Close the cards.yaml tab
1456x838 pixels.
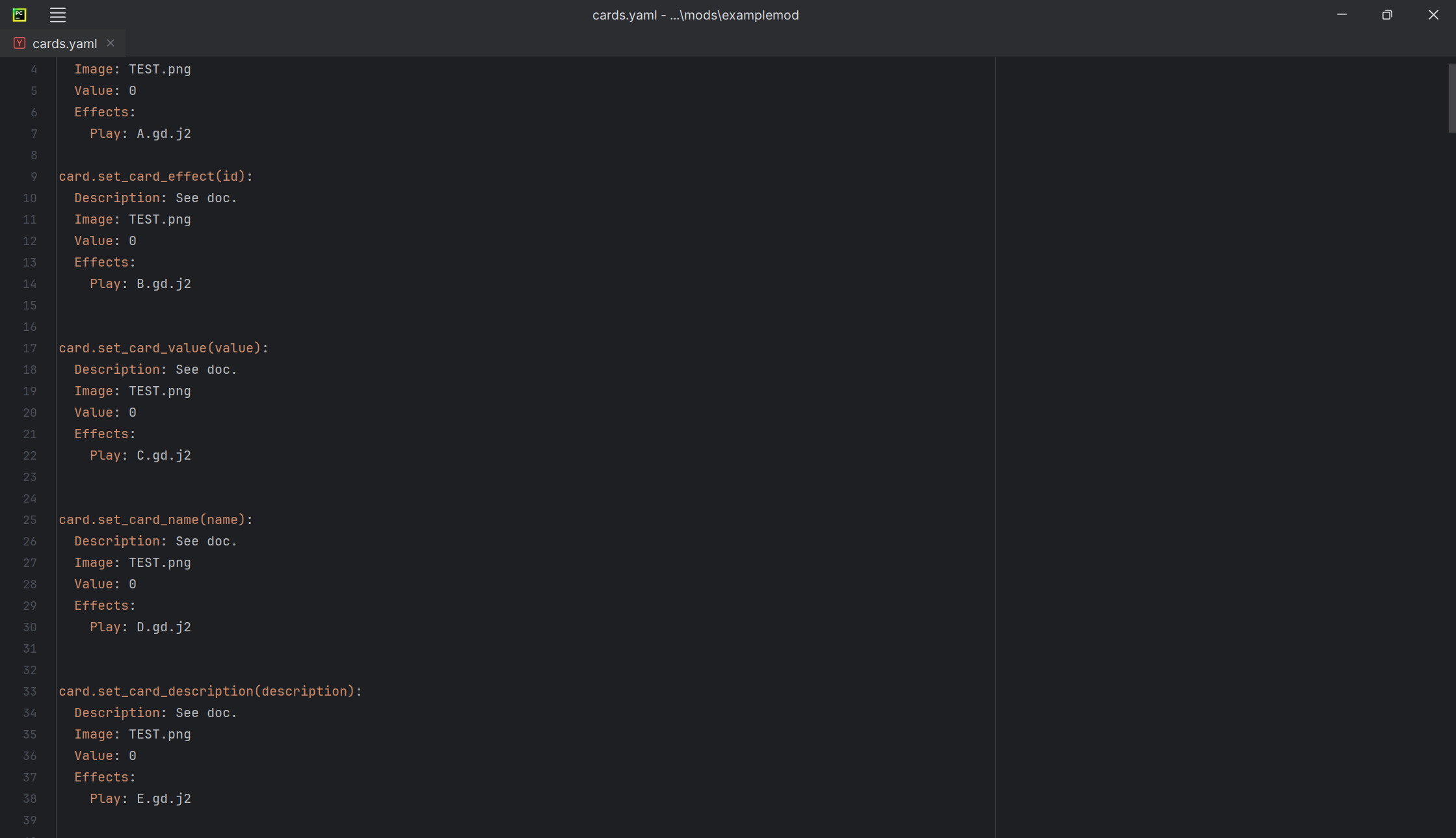pos(110,43)
